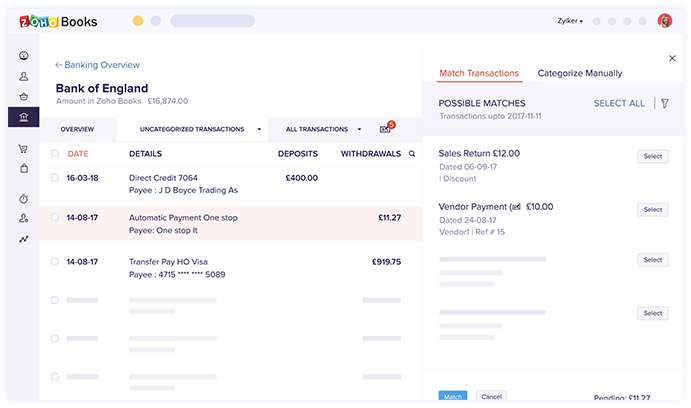The width and height of the screenshot is (691, 408).
Task: Check the 14-08-17 Automatic Payment row
Action: coord(55,217)
